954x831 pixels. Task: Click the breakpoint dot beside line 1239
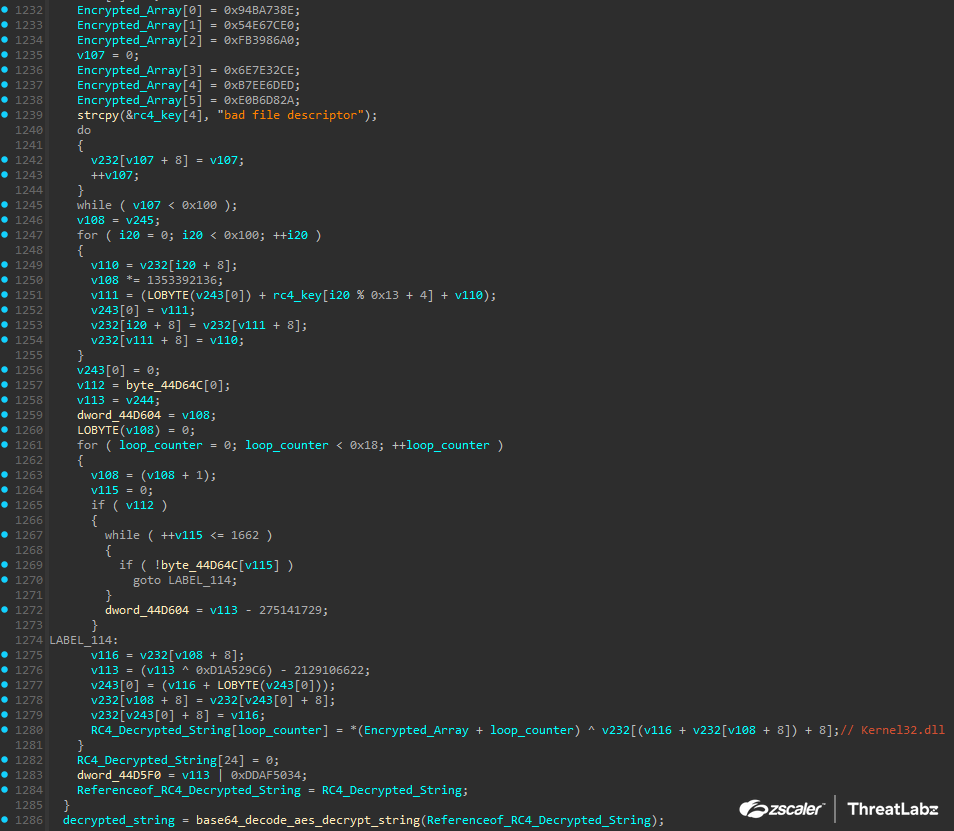click(5, 115)
